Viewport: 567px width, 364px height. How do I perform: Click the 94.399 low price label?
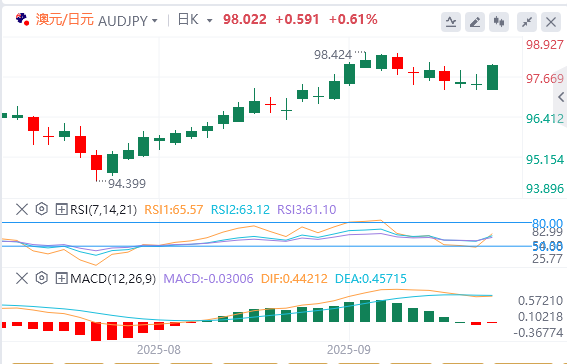127,184
